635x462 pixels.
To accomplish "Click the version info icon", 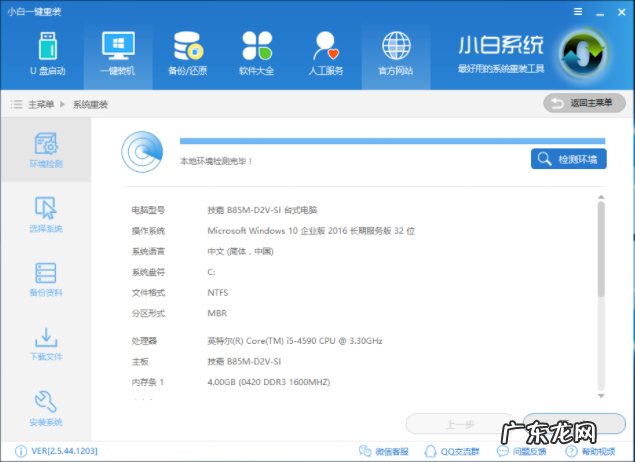I will 21,451.
